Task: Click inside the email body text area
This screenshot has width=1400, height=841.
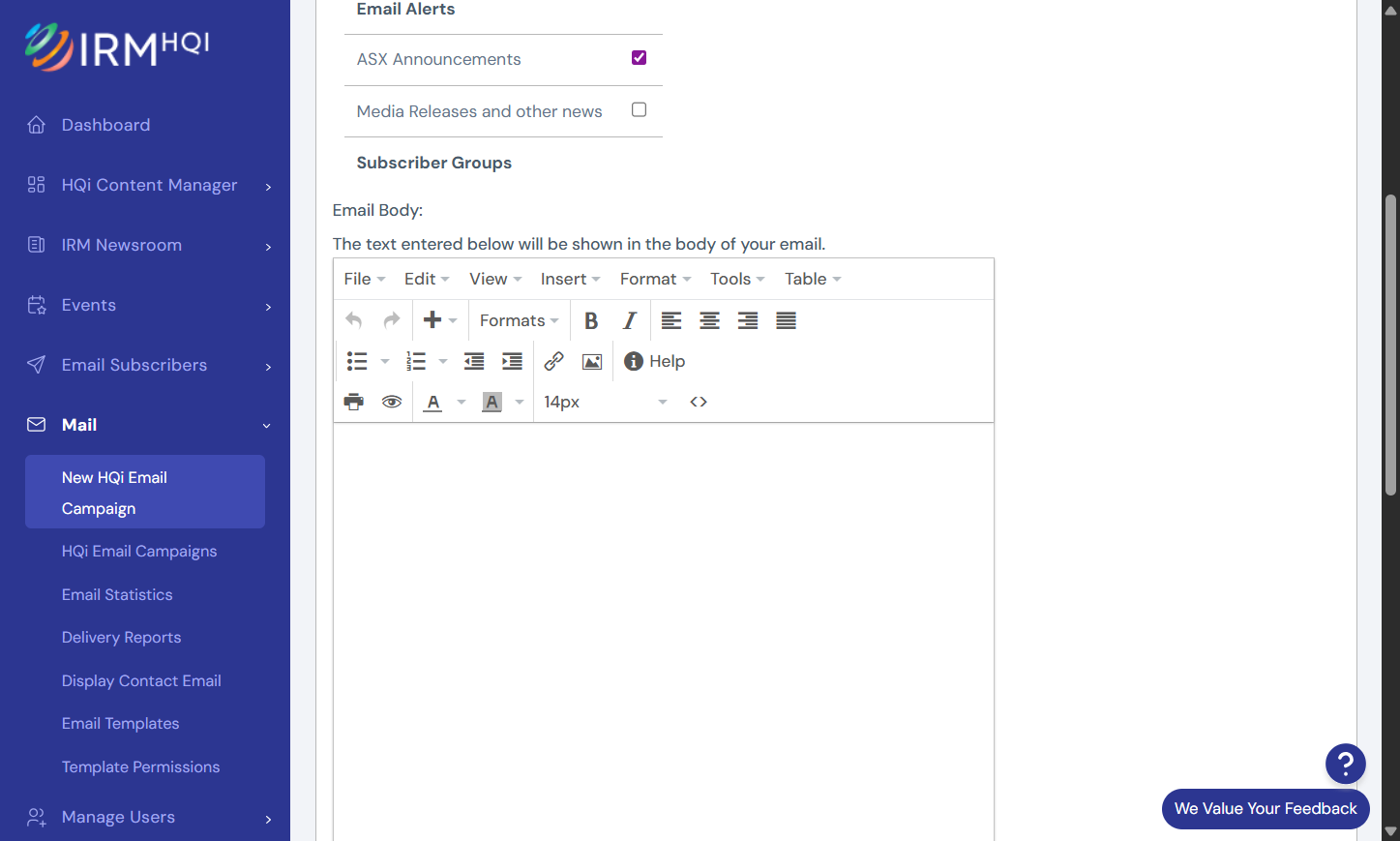Action: point(664,632)
